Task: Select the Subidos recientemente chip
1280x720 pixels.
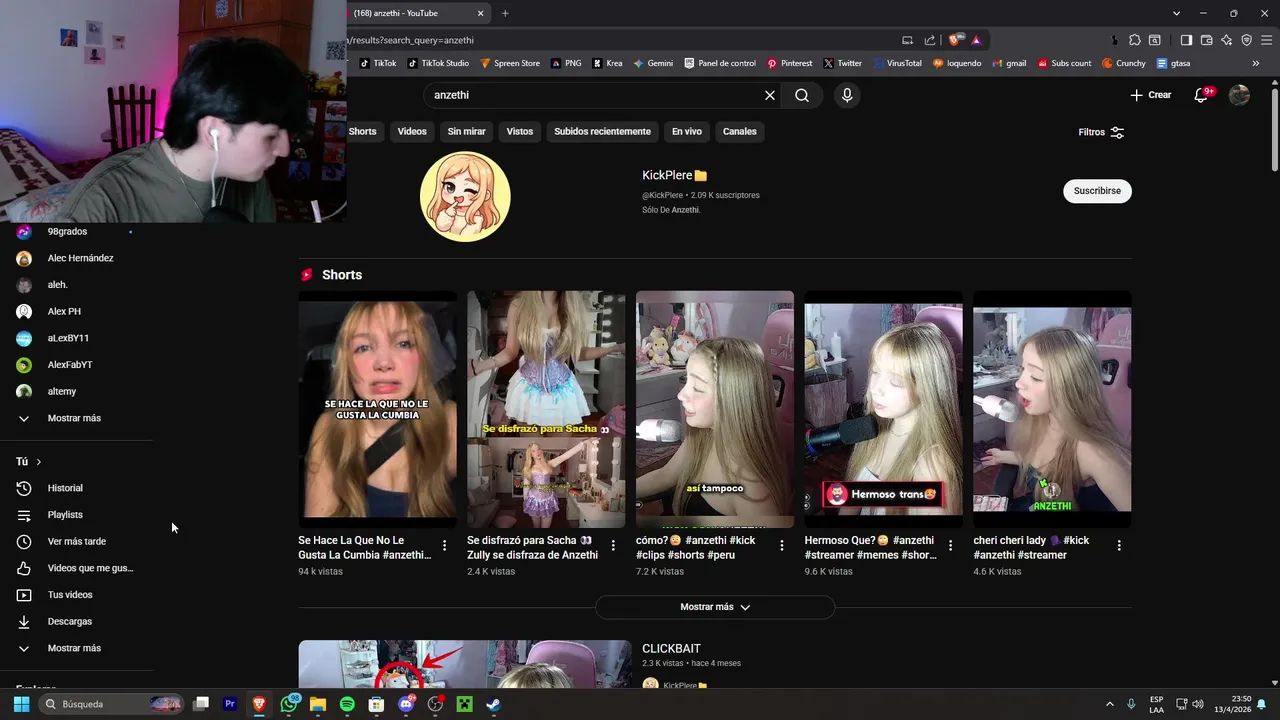Action: click(602, 131)
